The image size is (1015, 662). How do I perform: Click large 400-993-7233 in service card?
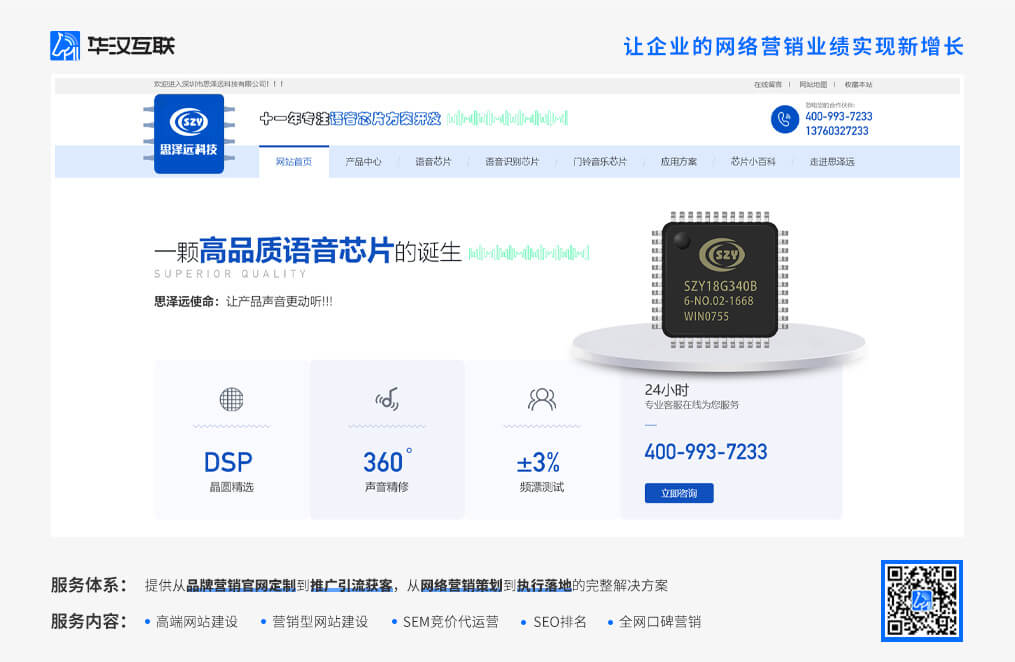tap(706, 452)
